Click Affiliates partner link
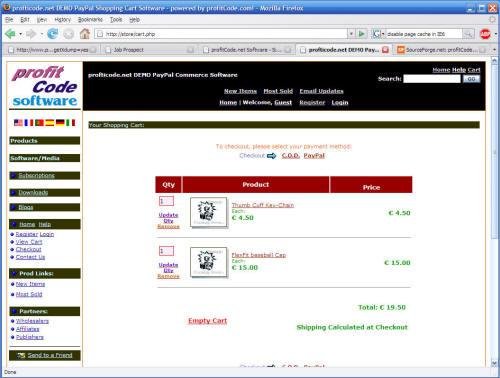The image size is (500, 378). click(x=28, y=329)
